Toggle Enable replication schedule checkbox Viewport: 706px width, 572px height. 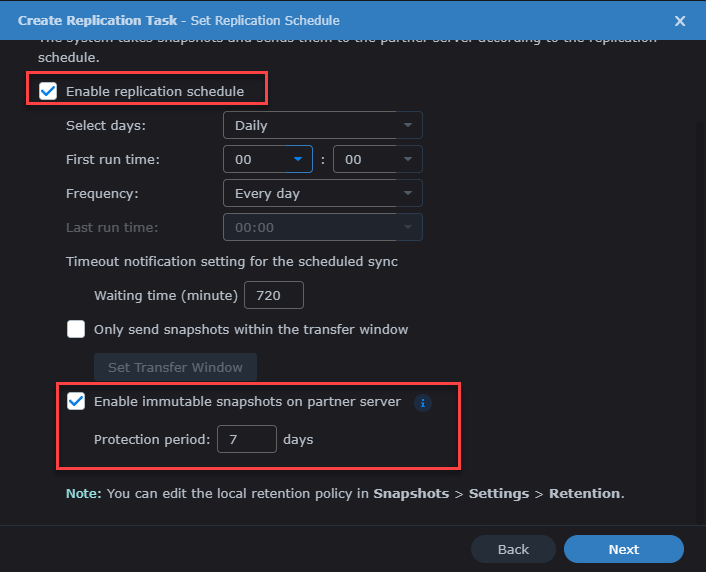pyautogui.click(x=48, y=92)
